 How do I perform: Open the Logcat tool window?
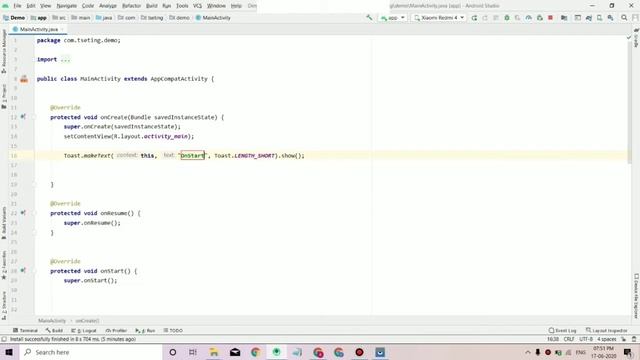coord(84,330)
